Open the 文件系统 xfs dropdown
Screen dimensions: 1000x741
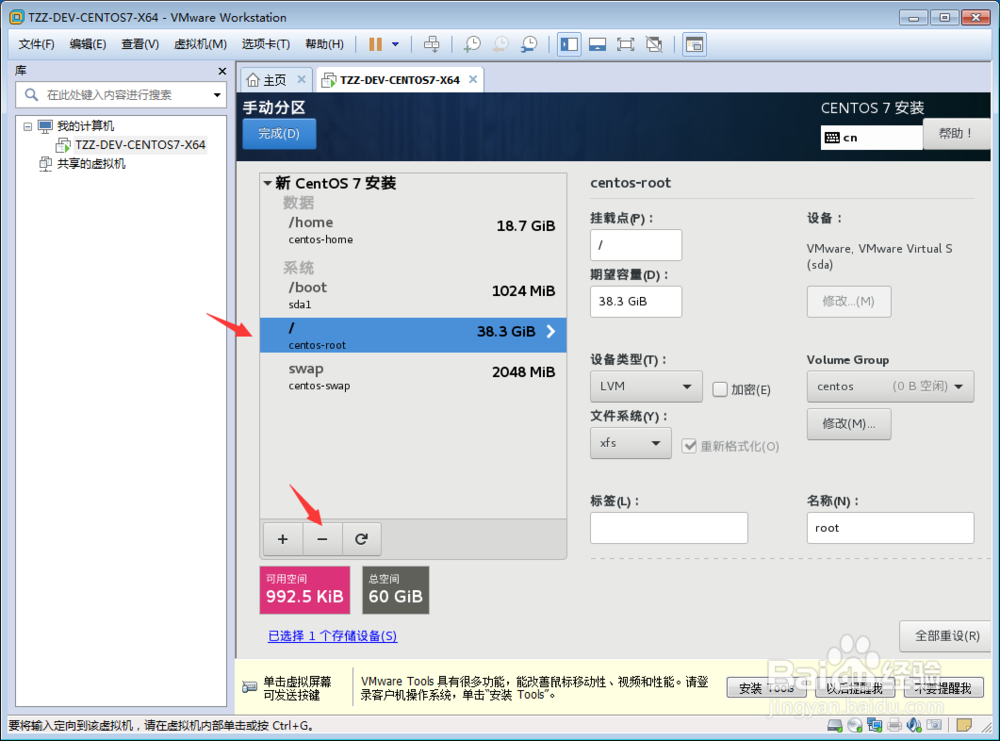point(631,443)
